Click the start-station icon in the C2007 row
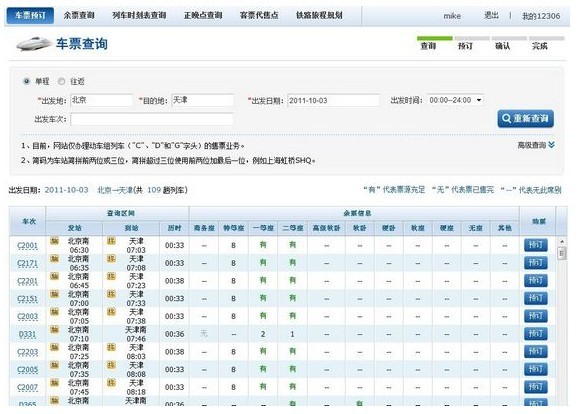578x414 pixels. click(55, 383)
